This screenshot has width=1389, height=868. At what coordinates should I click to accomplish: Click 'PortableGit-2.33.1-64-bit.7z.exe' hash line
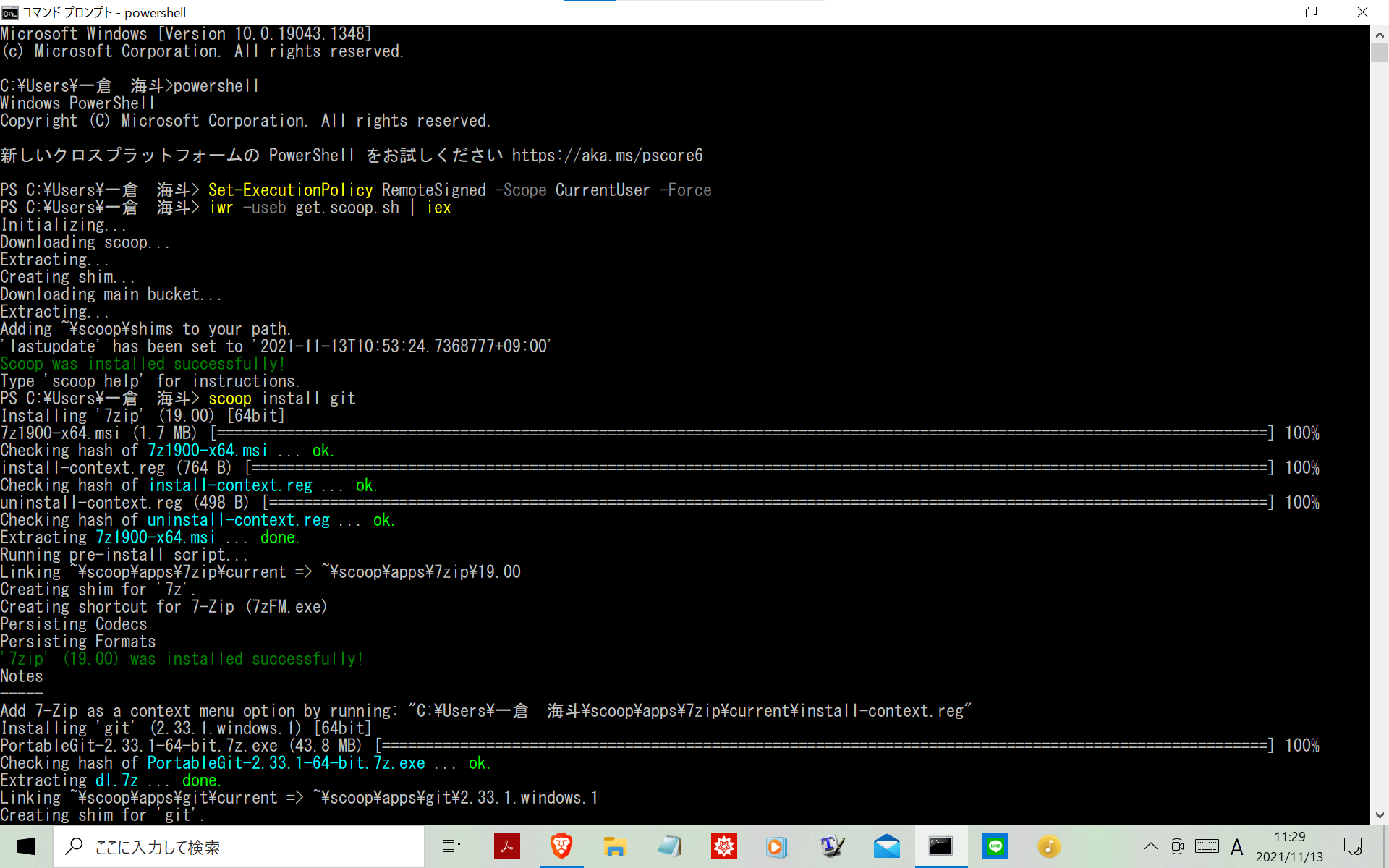coord(245,763)
